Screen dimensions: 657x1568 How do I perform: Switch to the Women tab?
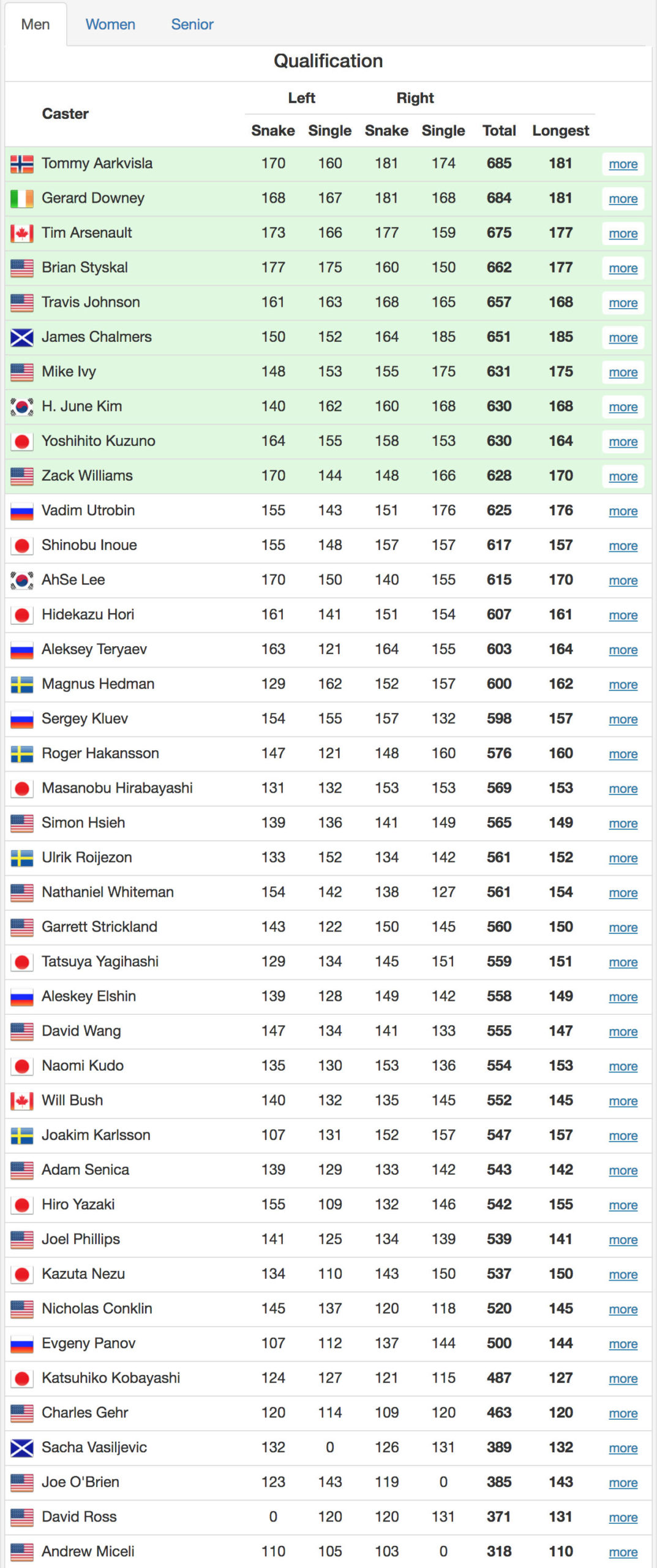click(110, 24)
